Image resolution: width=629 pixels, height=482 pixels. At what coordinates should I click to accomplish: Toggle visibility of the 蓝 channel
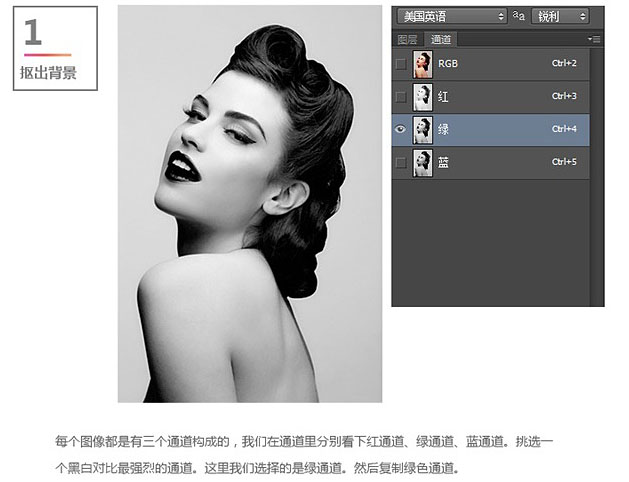pyautogui.click(x=400, y=162)
